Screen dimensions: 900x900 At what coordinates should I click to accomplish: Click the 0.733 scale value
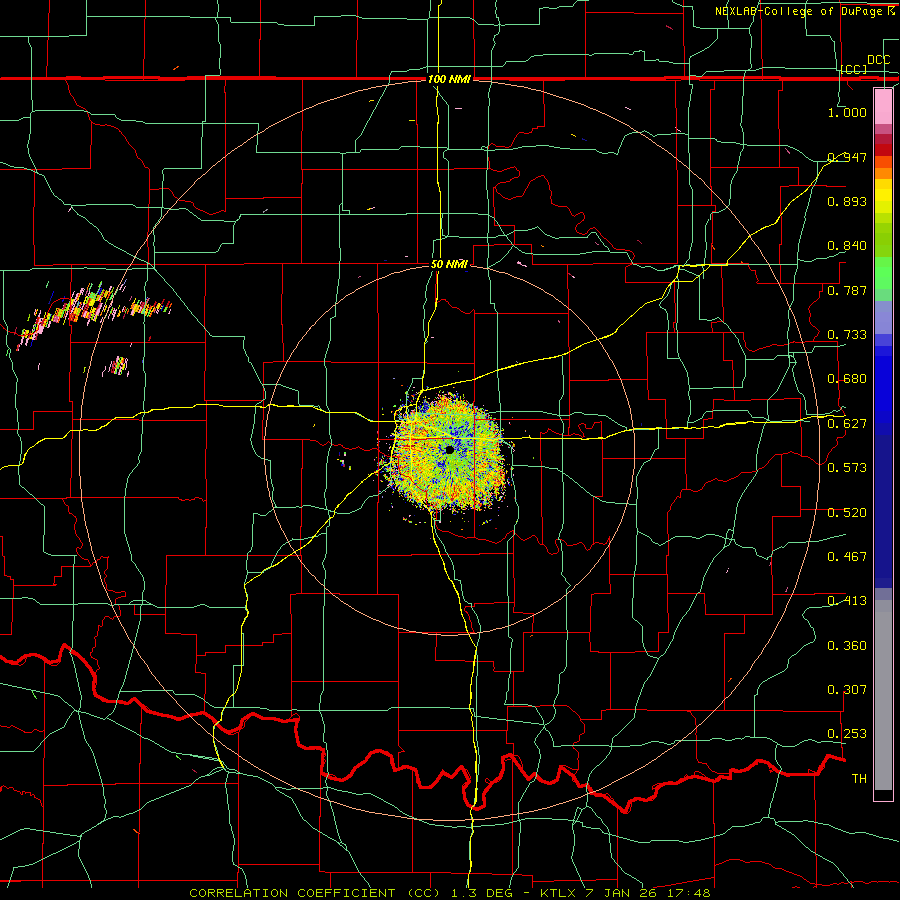coord(847,335)
